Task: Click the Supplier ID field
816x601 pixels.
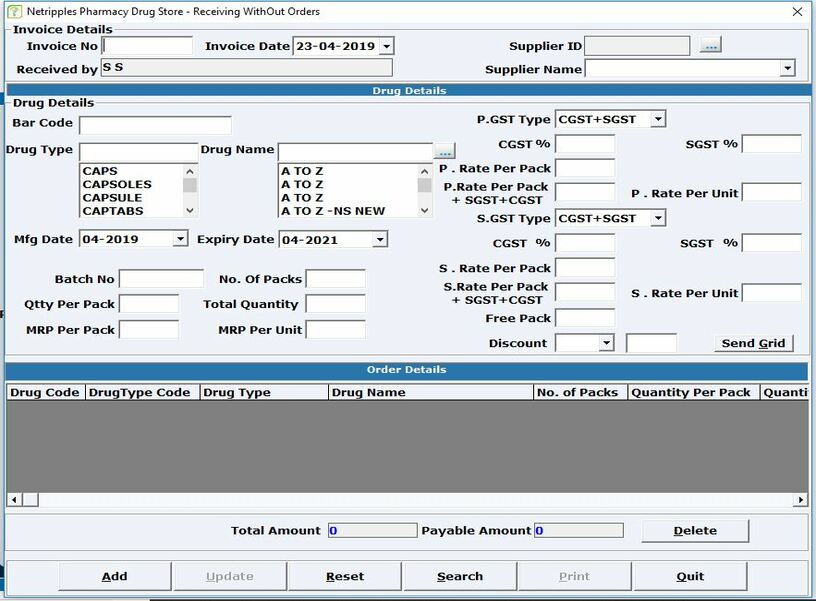Action: (637, 46)
